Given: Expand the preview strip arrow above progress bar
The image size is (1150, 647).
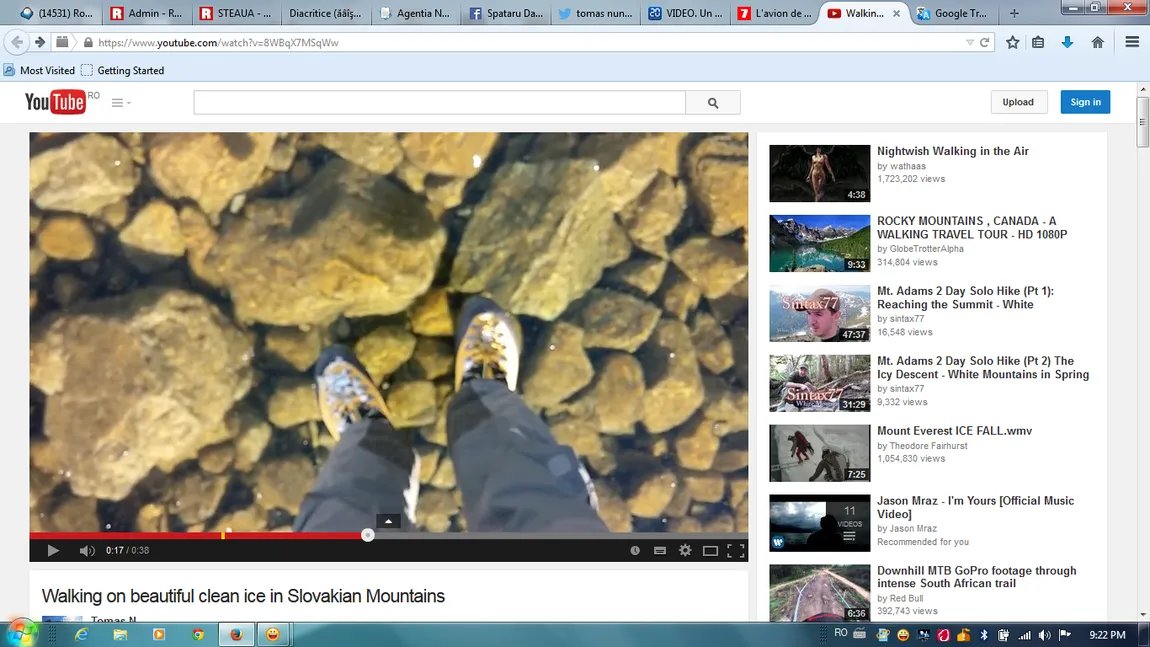Looking at the screenshot, I should pyautogui.click(x=388, y=522).
